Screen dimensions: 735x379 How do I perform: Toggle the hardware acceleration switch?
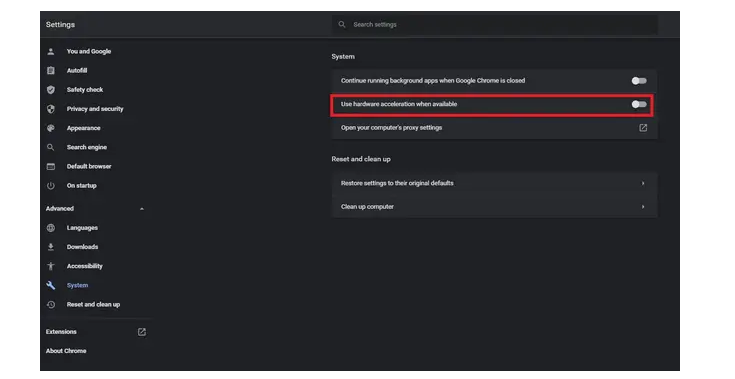coord(639,104)
